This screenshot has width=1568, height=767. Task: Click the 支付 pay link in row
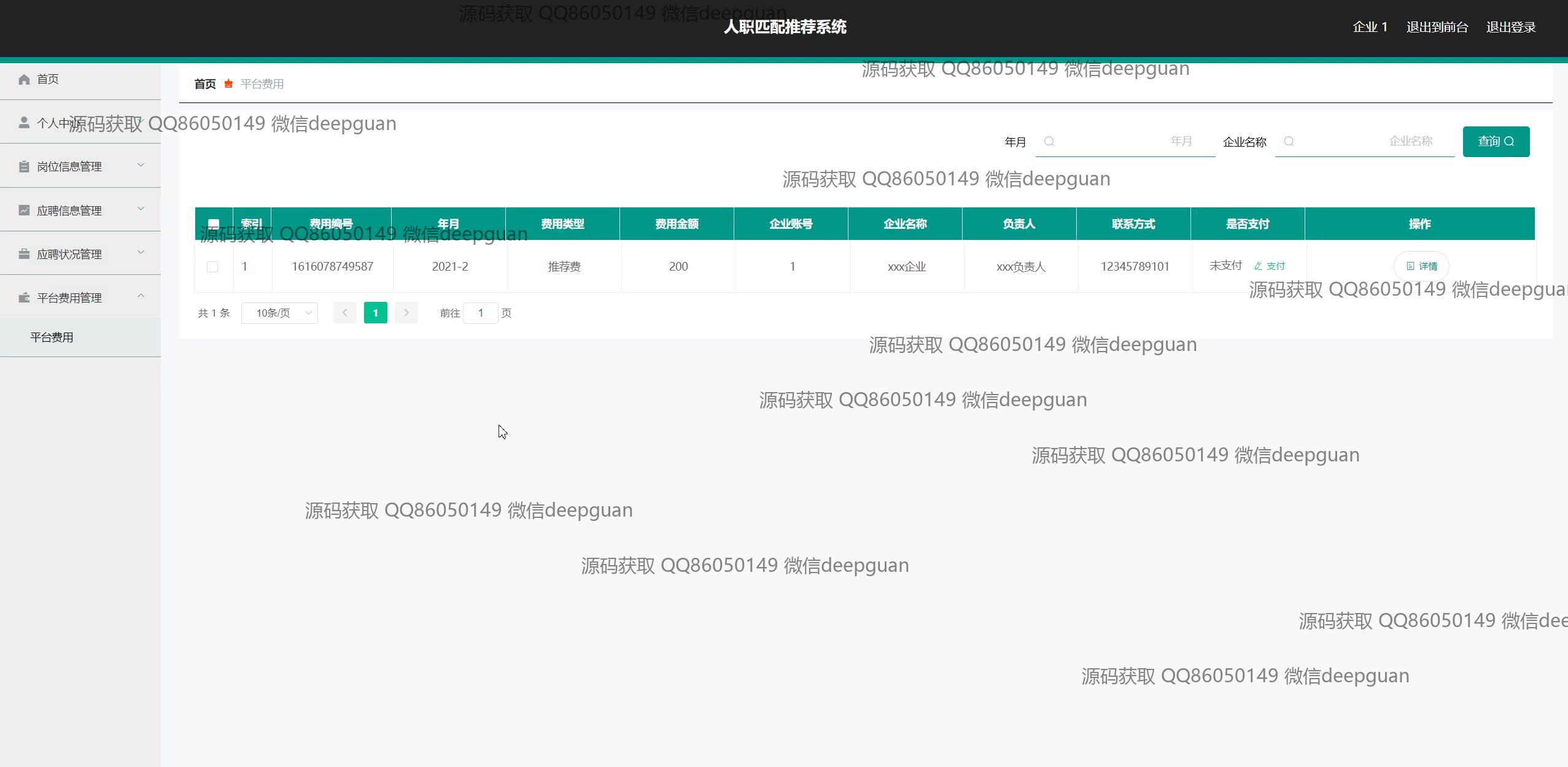(x=1270, y=266)
